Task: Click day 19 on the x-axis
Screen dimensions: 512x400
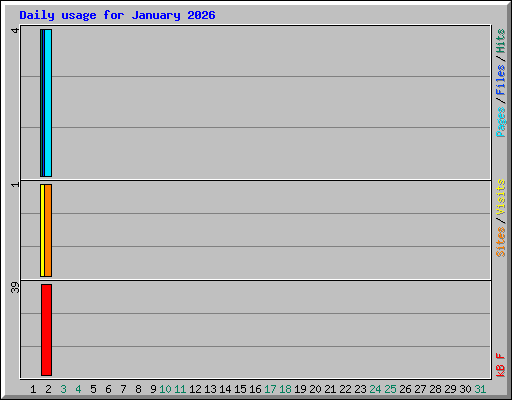Action: (300, 389)
